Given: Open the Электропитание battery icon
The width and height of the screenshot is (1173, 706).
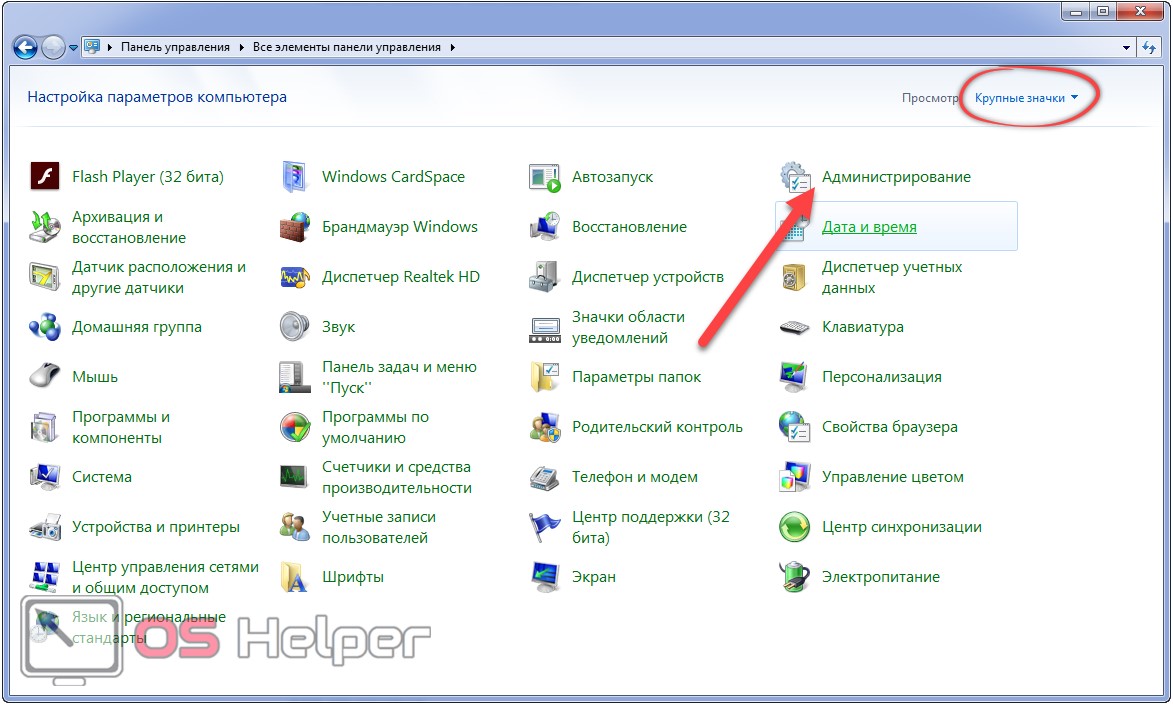Looking at the screenshot, I should click(794, 577).
